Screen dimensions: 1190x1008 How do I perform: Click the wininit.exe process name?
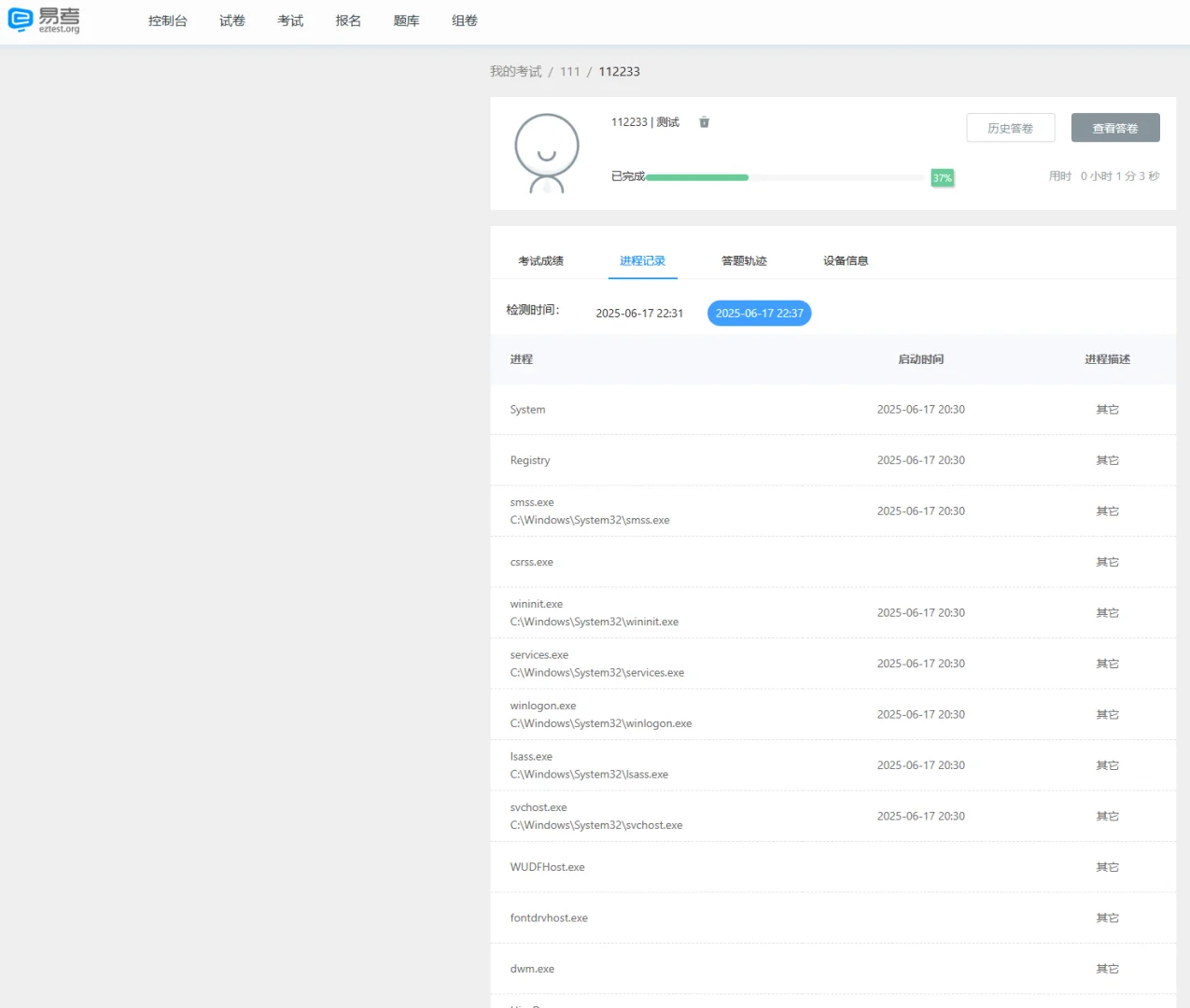537,605
